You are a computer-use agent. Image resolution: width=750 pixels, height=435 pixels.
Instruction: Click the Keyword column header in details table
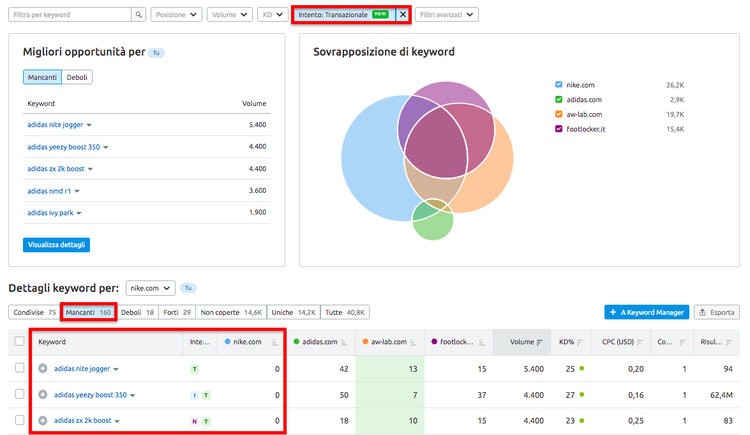tap(52, 342)
